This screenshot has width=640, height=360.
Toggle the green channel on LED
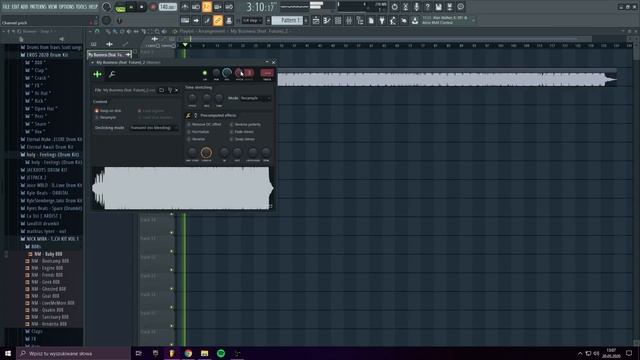coord(204,73)
